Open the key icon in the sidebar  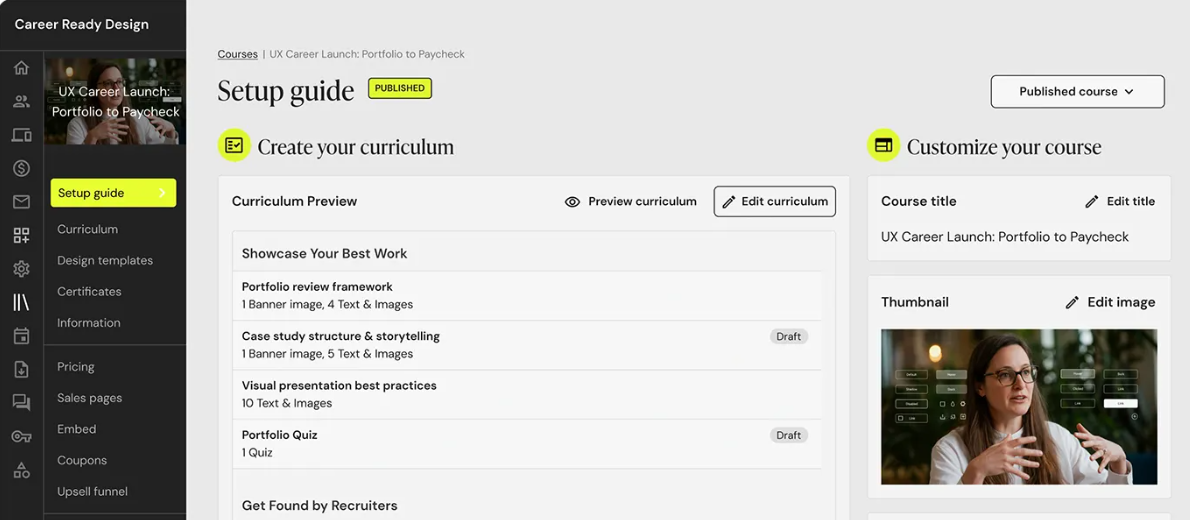point(21,436)
